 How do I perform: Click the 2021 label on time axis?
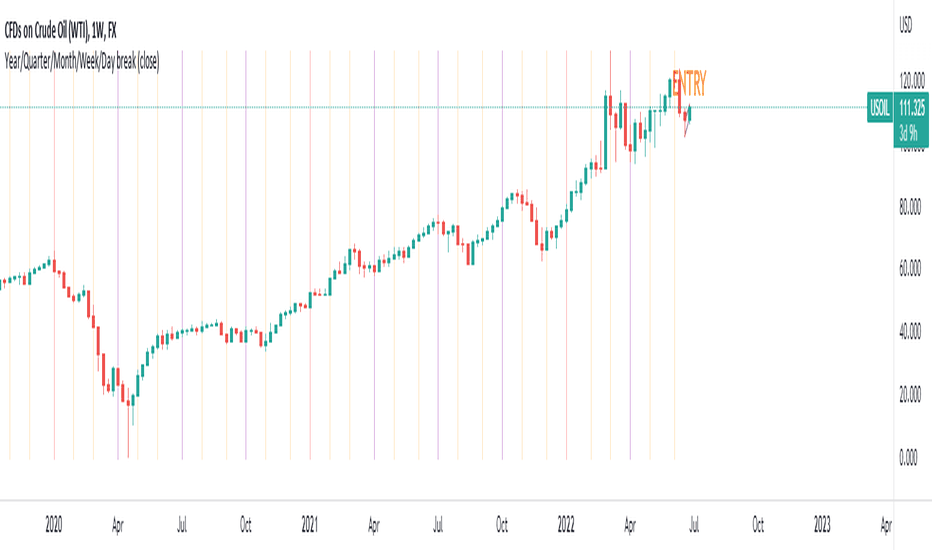tap(310, 525)
